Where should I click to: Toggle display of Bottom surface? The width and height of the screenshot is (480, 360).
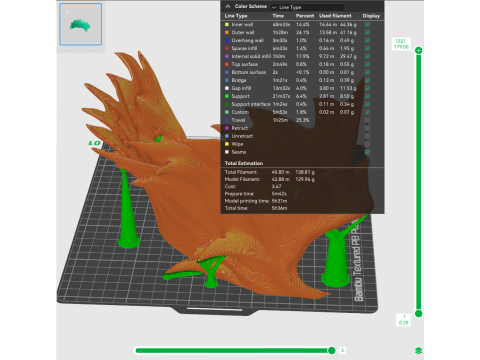pos(367,72)
